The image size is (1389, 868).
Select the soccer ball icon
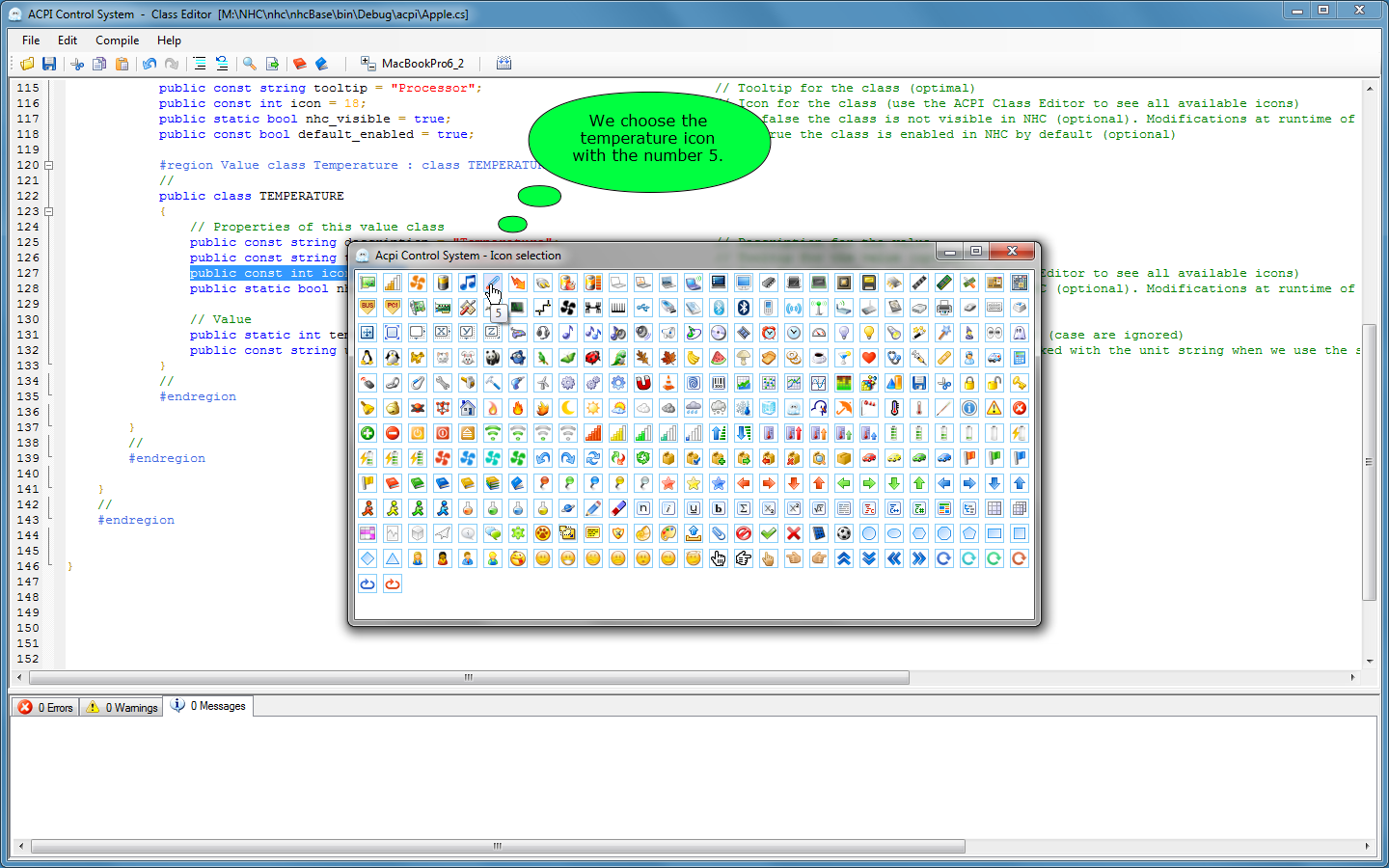coord(844,533)
